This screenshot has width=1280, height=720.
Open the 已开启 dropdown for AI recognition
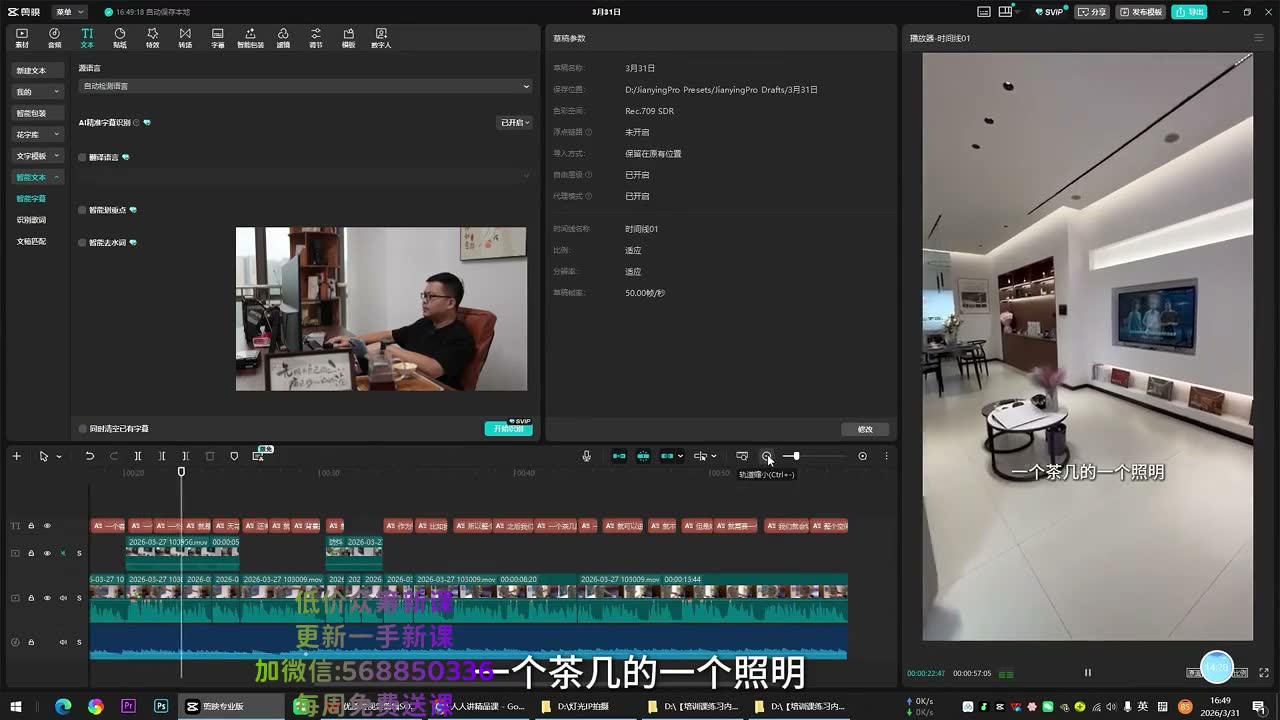point(514,122)
